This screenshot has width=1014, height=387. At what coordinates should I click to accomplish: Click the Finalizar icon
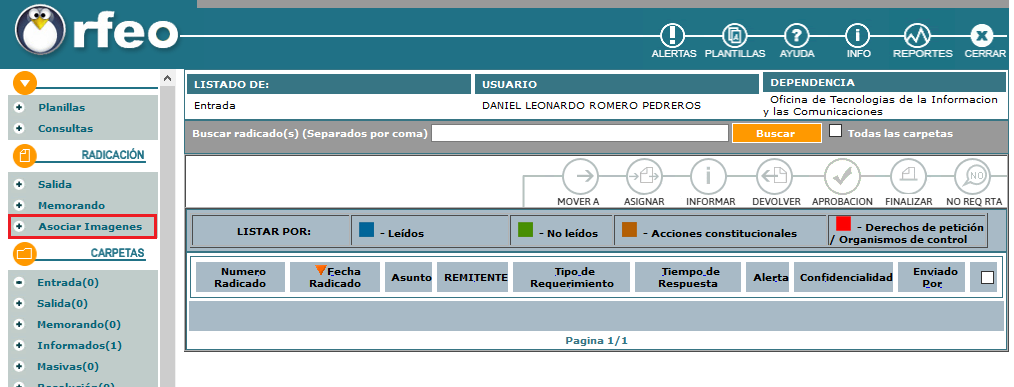[908, 176]
